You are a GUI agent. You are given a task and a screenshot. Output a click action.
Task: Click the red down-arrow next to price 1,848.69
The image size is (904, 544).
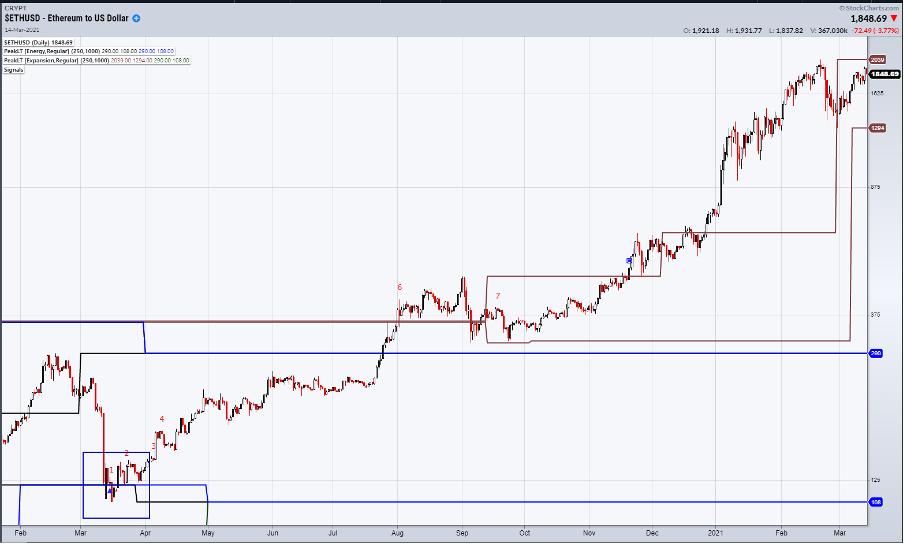(x=894, y=19)
